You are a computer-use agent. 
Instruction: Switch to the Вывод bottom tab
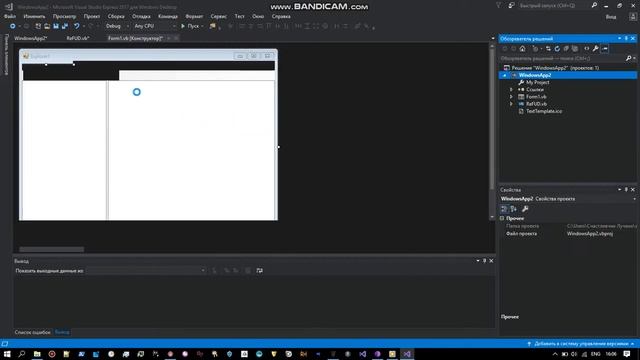pos(62,332)
